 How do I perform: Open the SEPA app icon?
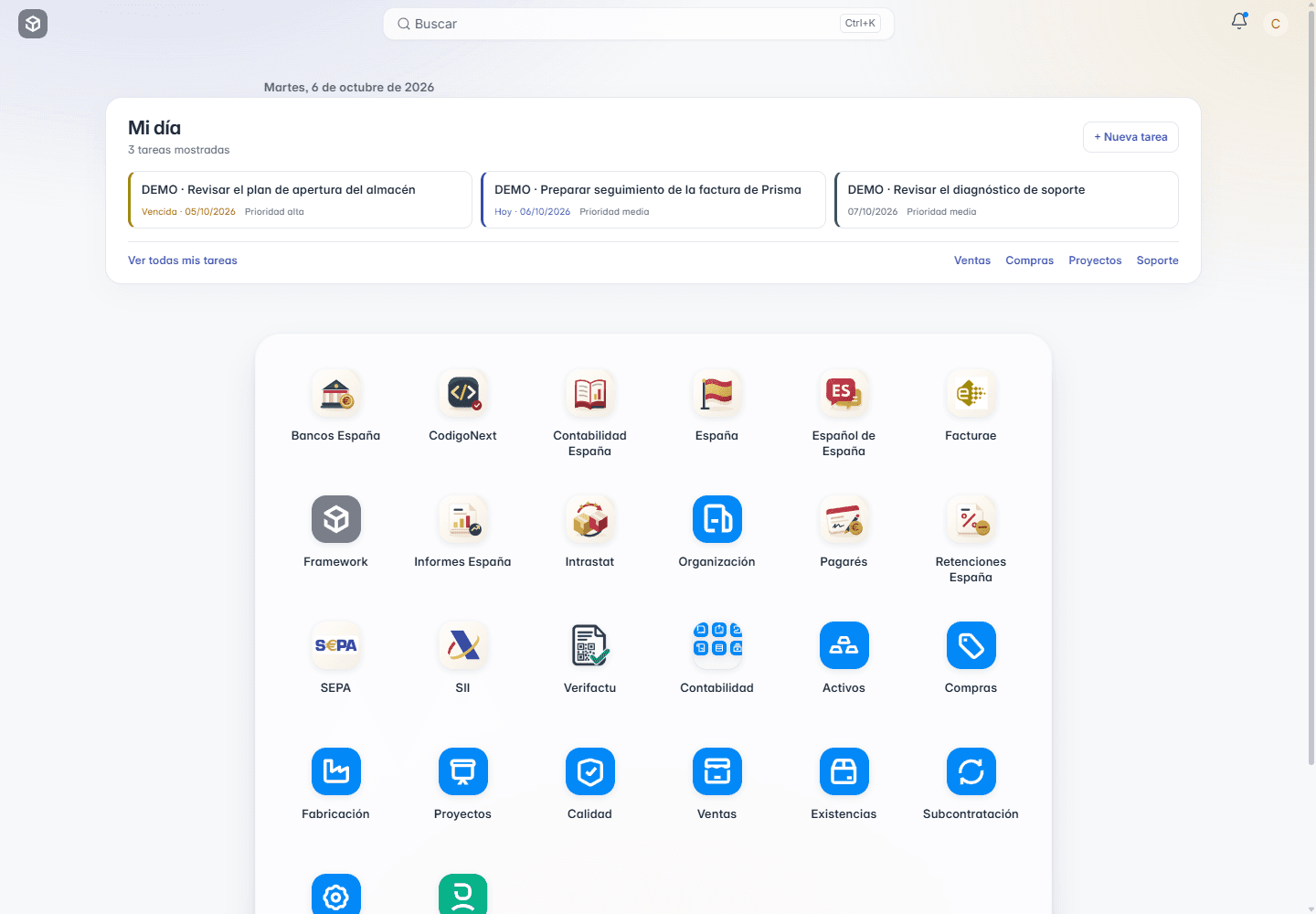point(335,646)
